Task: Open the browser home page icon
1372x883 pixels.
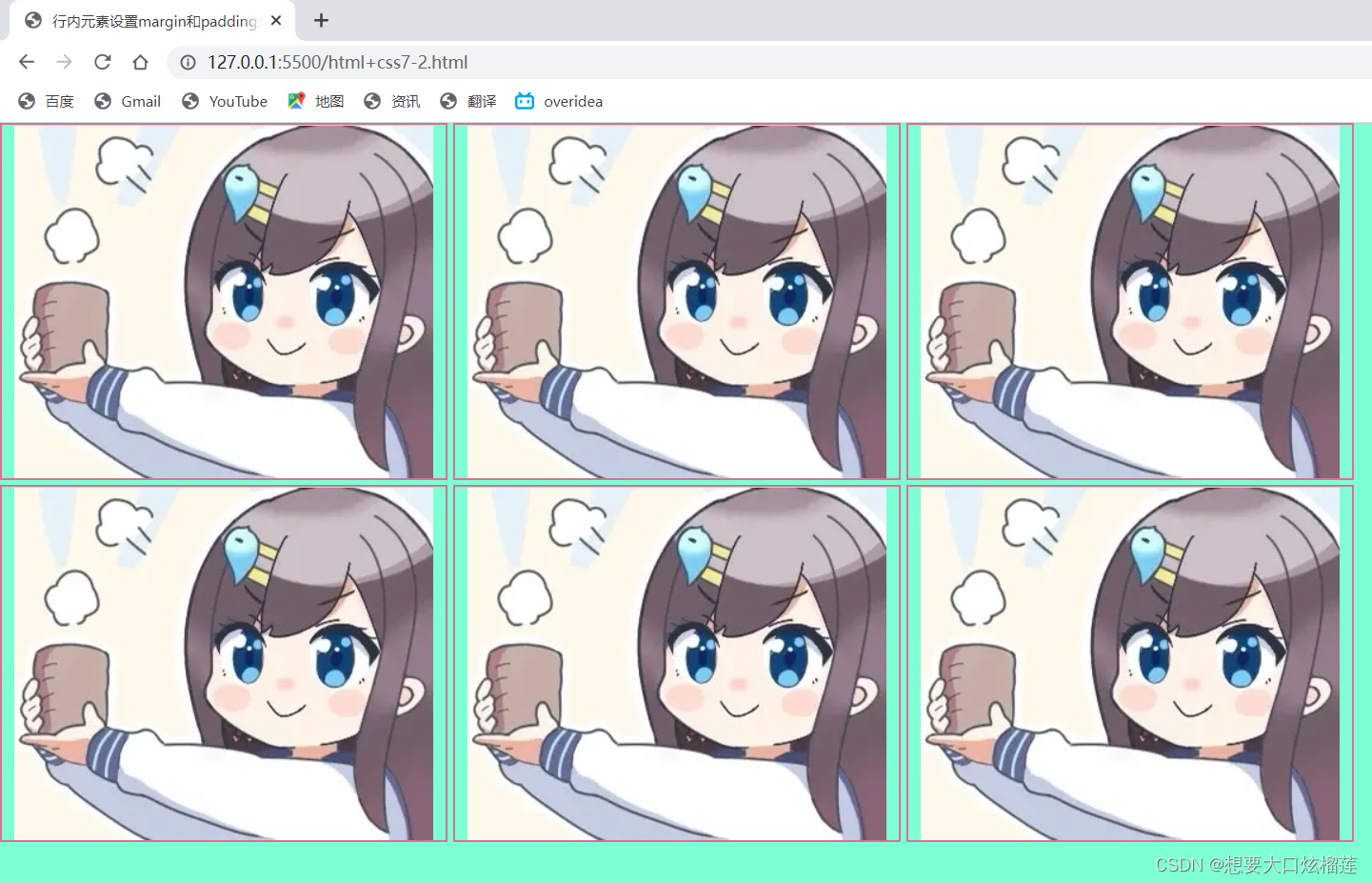Action: coord(140,62)
